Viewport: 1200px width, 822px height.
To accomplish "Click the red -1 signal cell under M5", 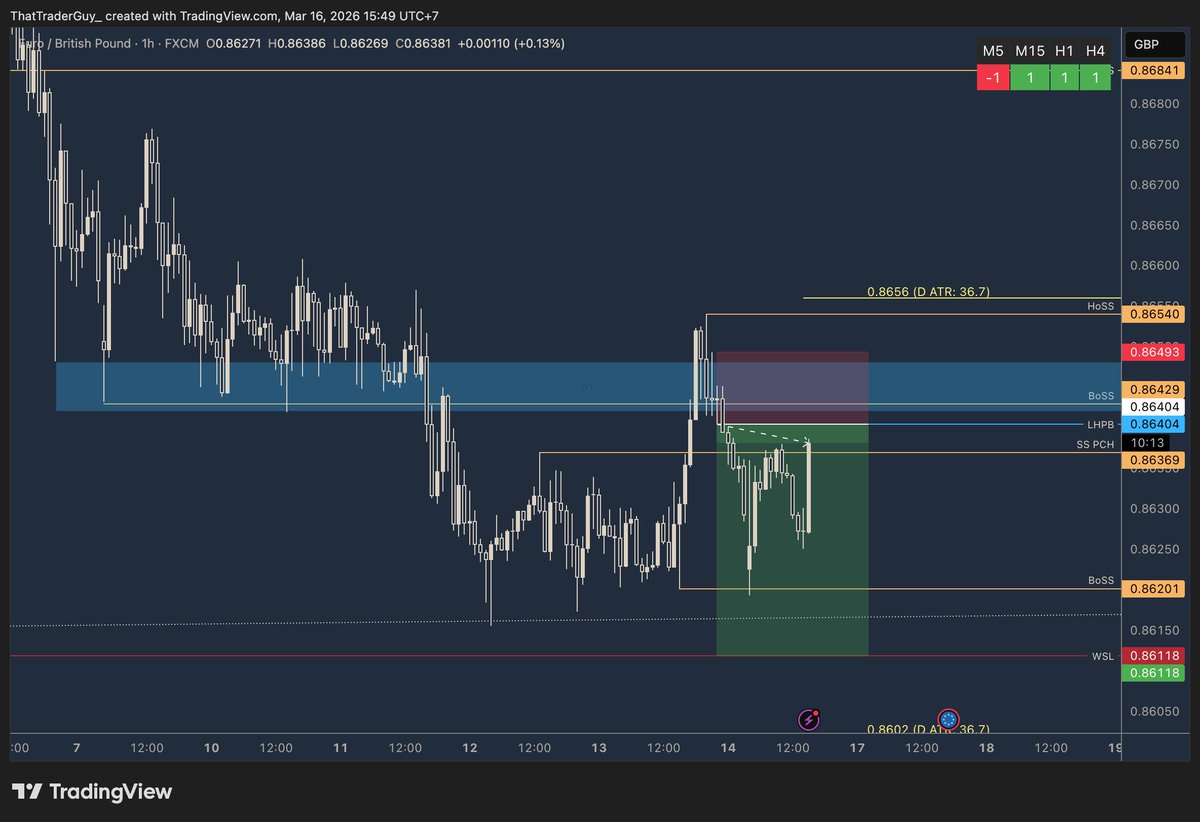I will point(992,77).
